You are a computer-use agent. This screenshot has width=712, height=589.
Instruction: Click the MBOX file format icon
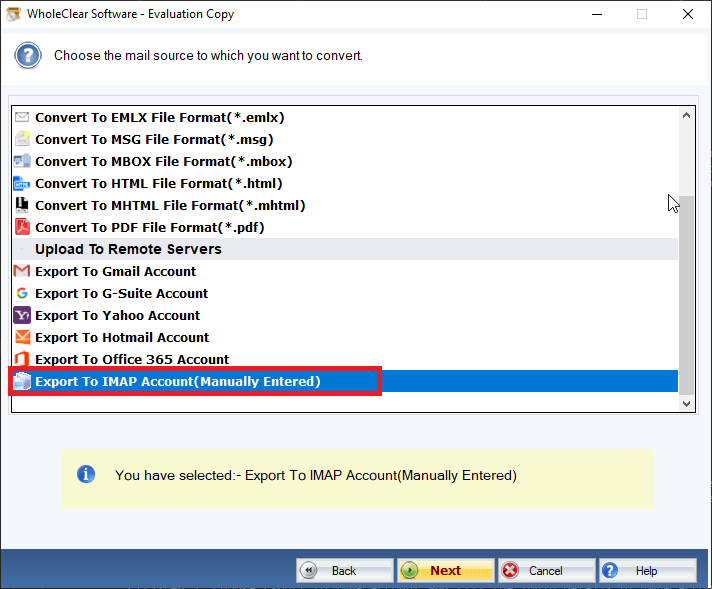pyautogui.click(x=22, y=162)
